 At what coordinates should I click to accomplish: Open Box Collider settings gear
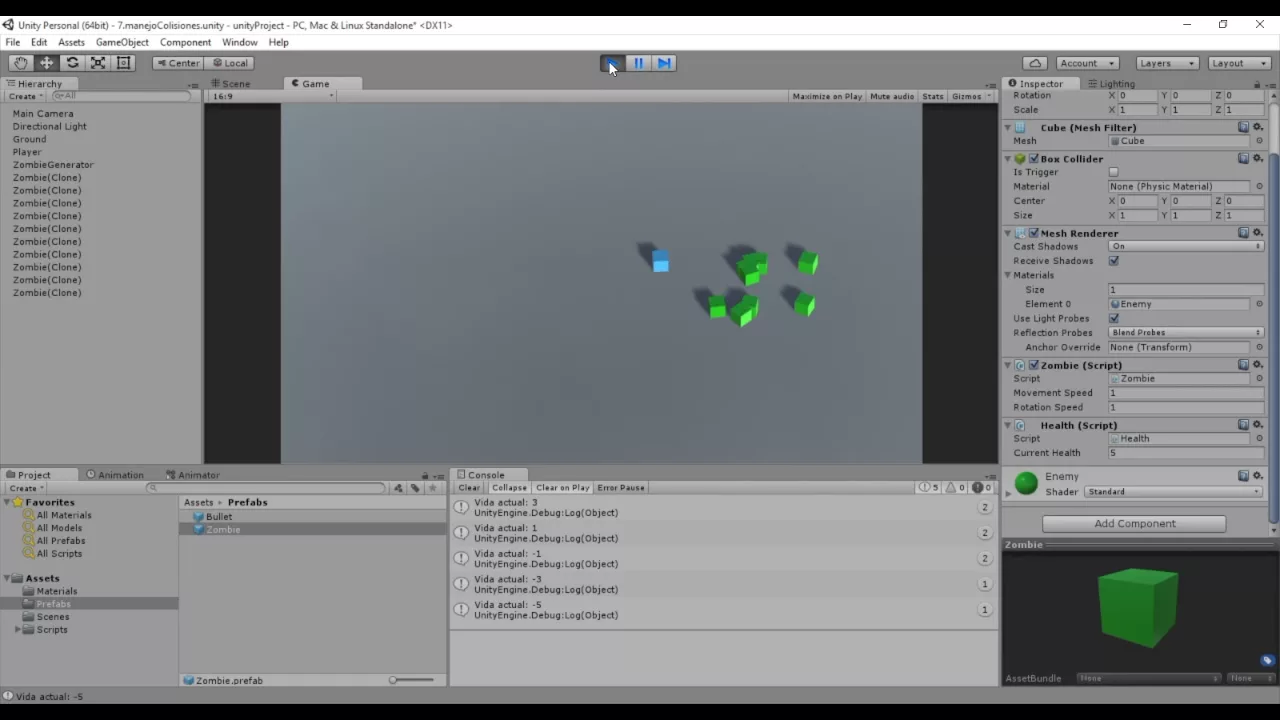[x=1259, y=158]
